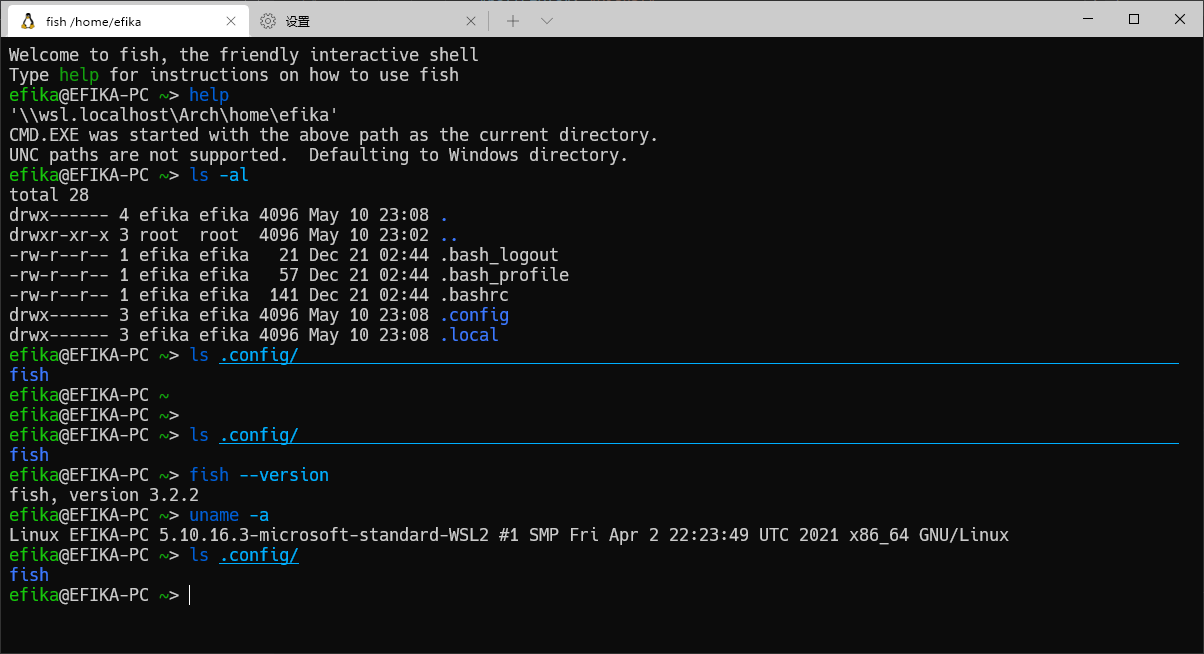This screenshot has width=1204, height=654.
Task: Click the 'UNC paths are not supported' line
Action: 319,155
